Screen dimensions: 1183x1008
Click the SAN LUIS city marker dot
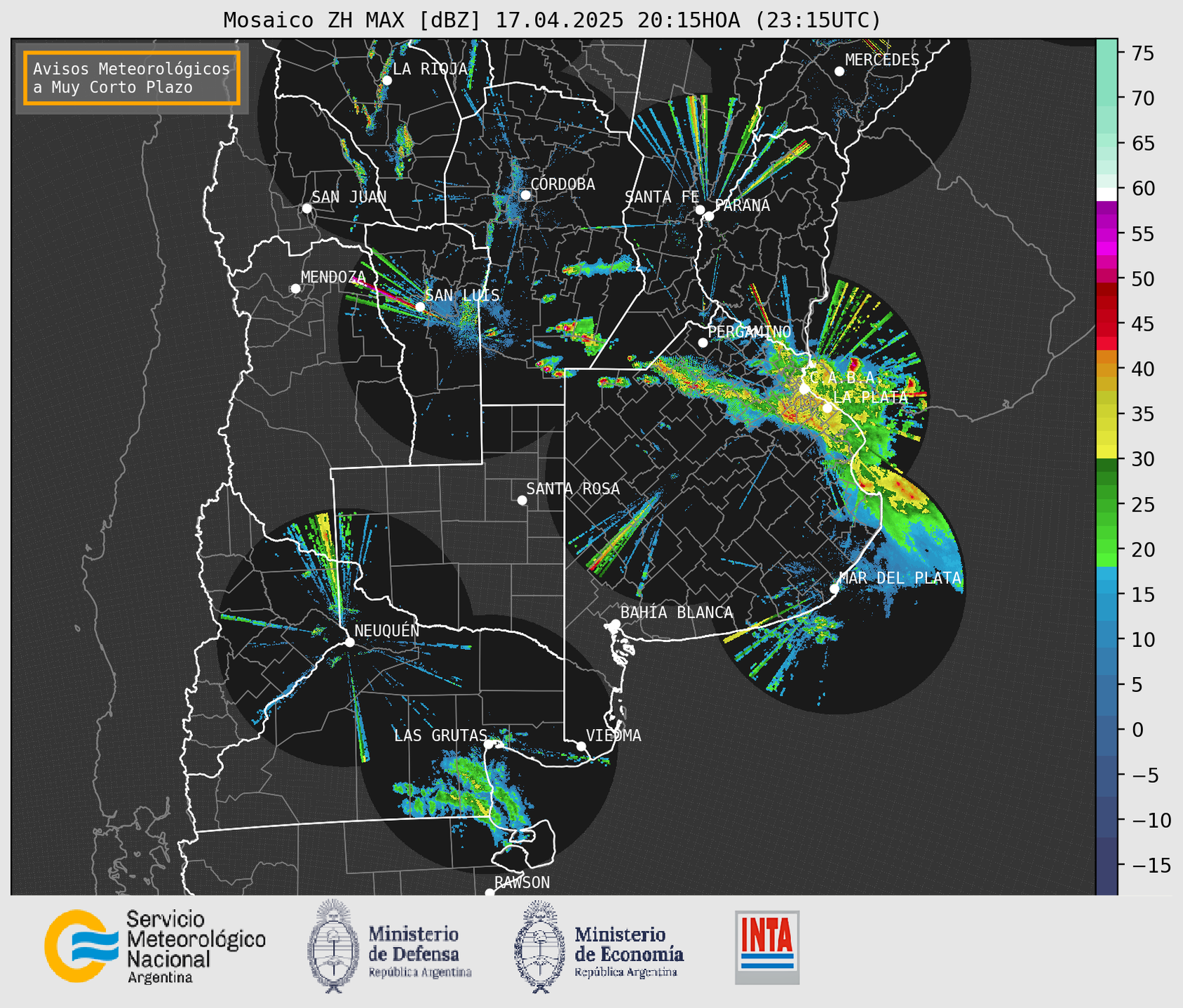click(x=420, y=306)
